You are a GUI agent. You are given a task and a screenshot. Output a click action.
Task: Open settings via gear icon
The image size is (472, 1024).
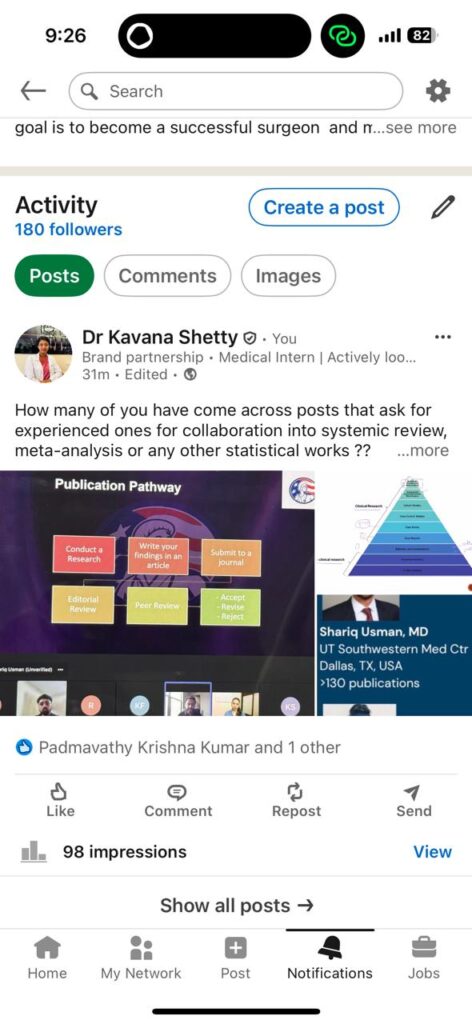pos(437,91)
